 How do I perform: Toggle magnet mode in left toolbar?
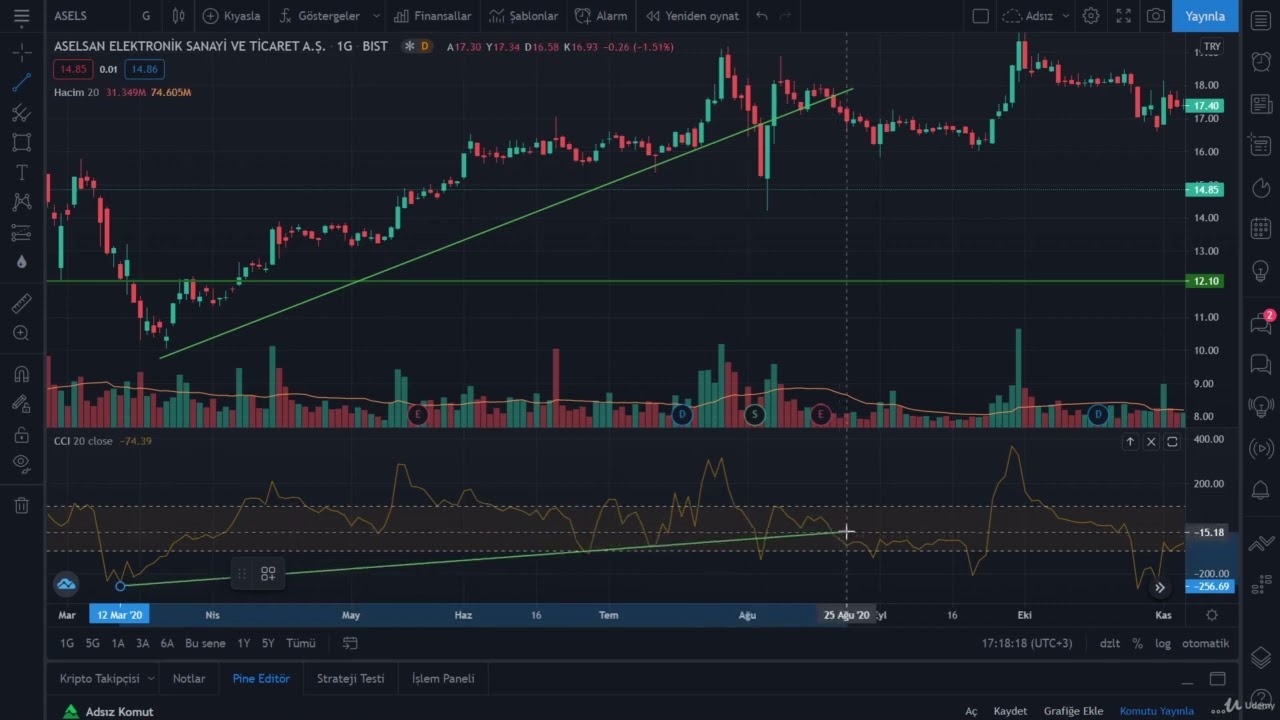coord(21,374)
